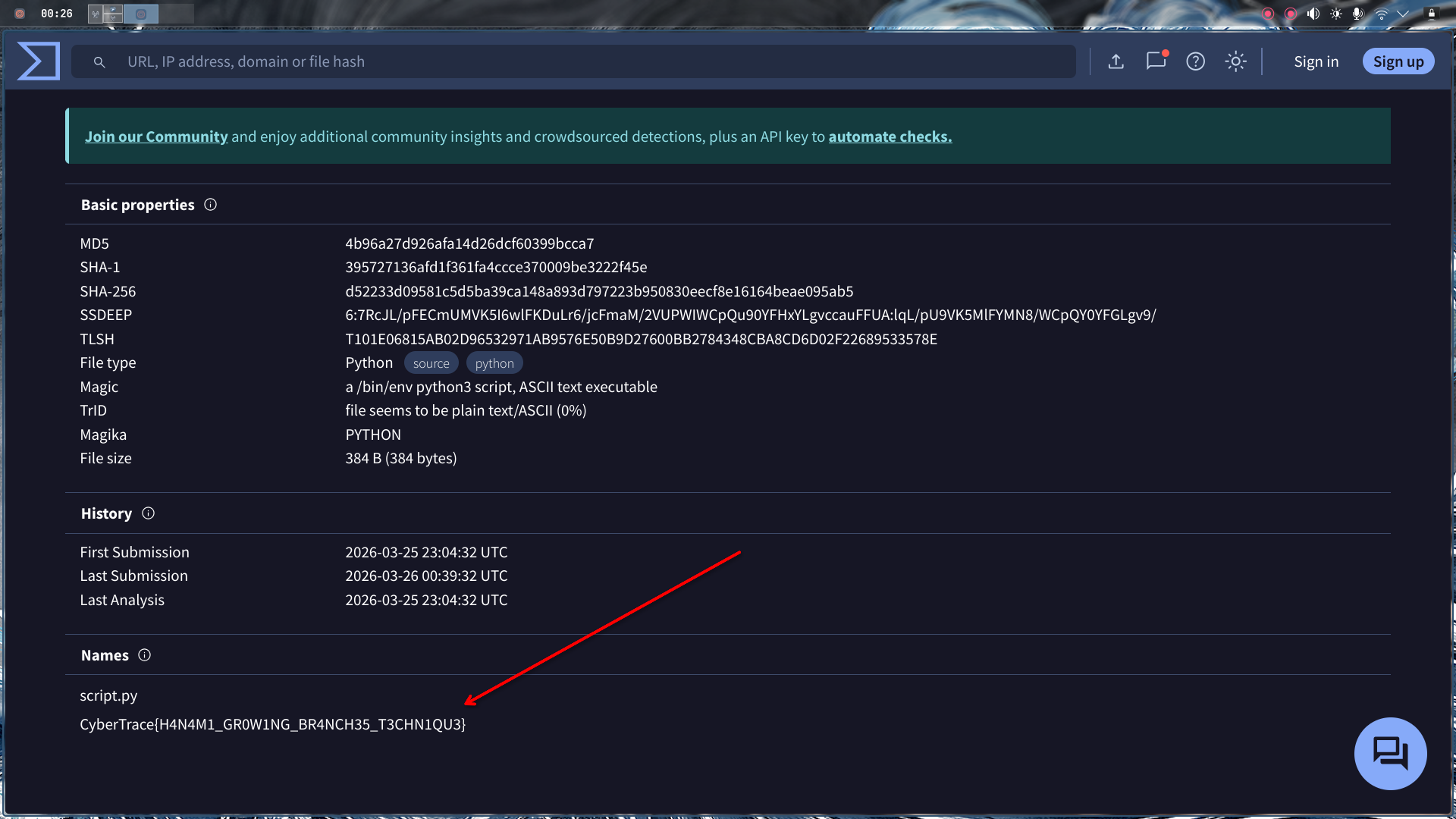Click the URL, IP address, domain or file hash field
Viewport: 1456px width, 819px height.
[531, 61]
